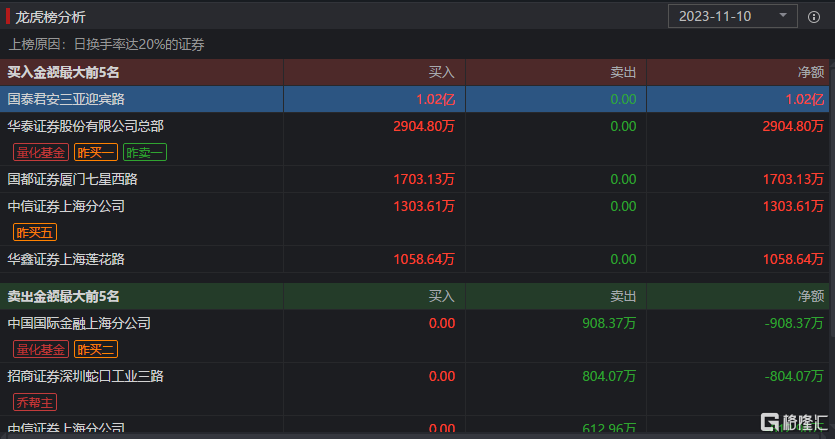This screenshot has height=439, width=835.
Task: Click 1703.13万 buy amount for 国都证券
Action: click(x=424, y=180)
